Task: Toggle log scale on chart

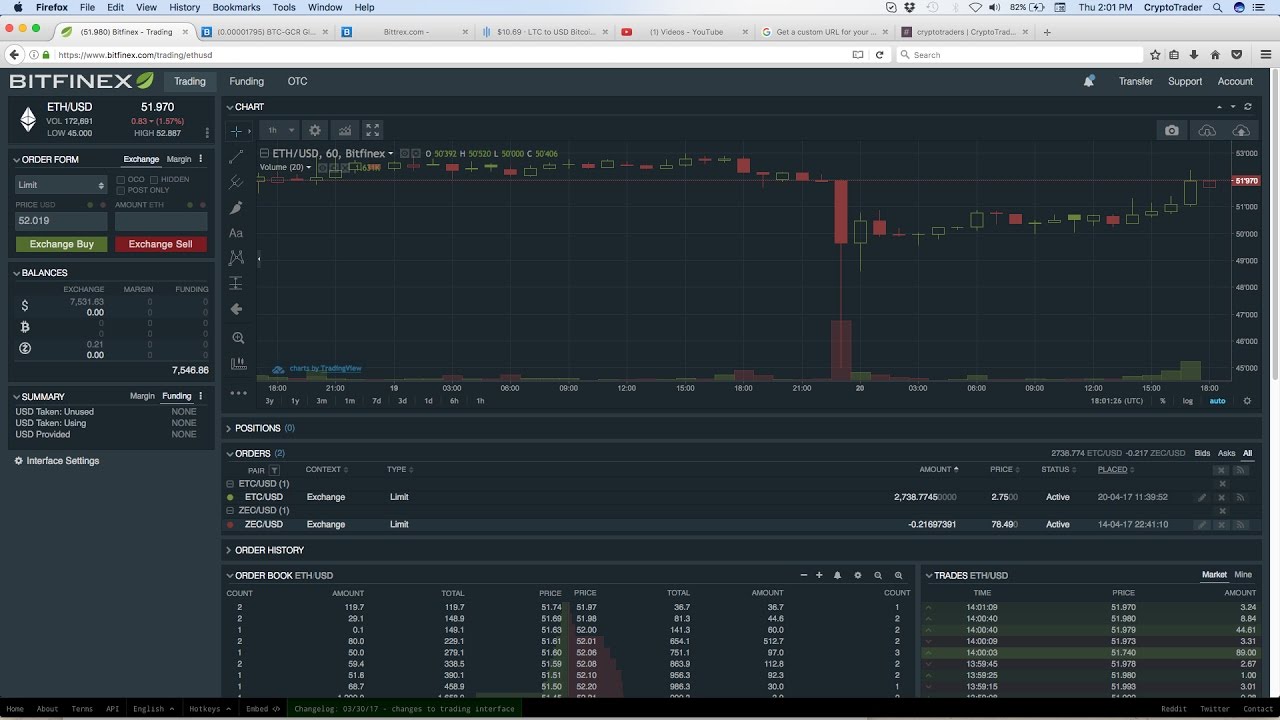Action: [x=1188, y=401]
